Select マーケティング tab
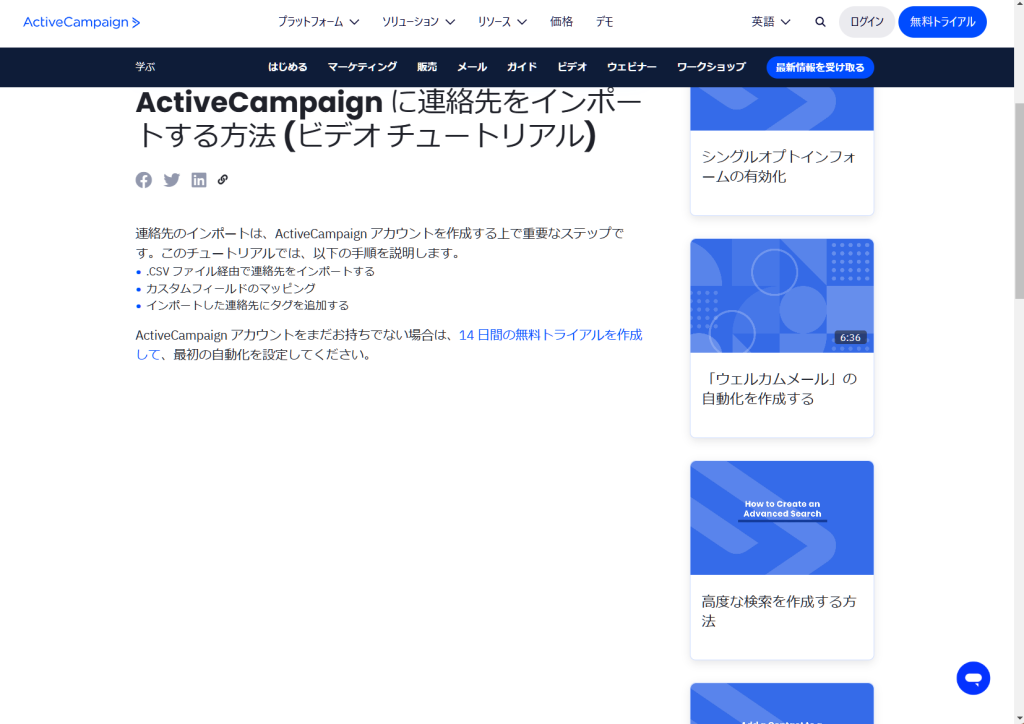The width and height of the screenshot is (1024, 724). click(x=362, y=67)
